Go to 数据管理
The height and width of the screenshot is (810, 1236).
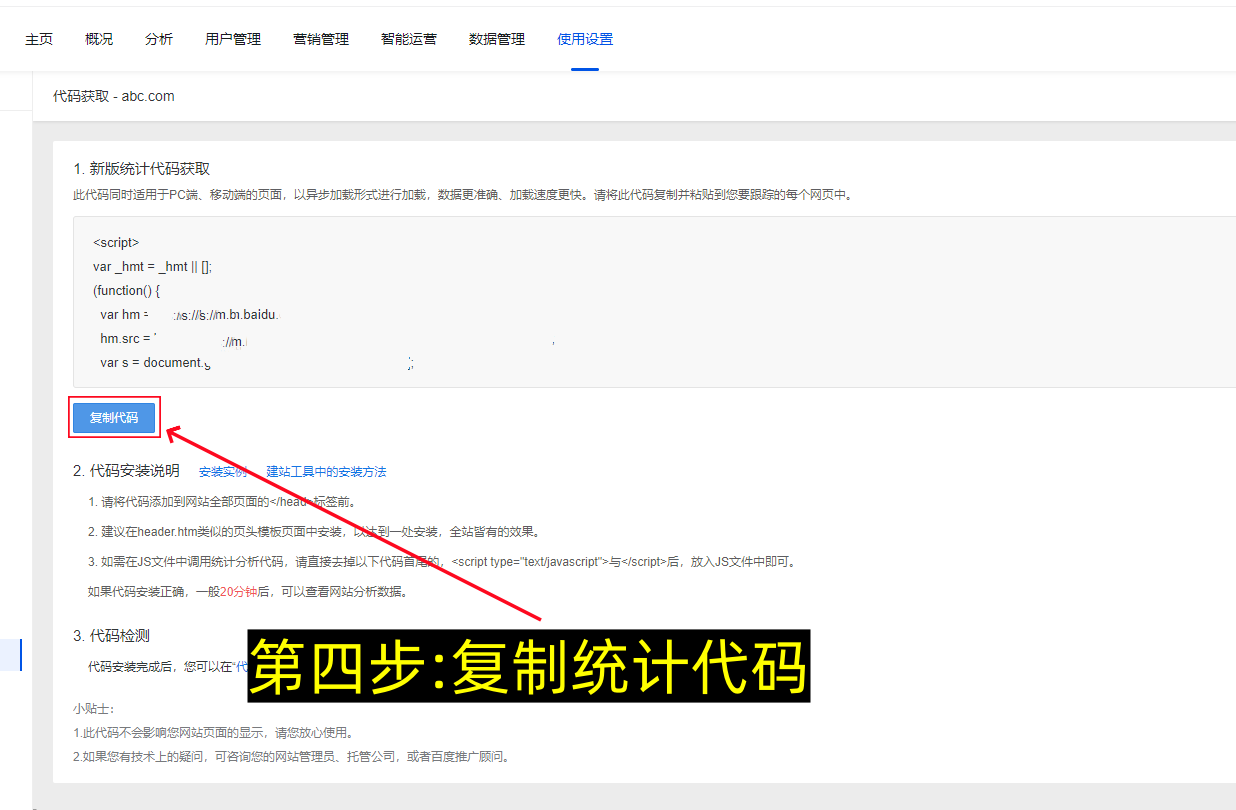tap(496, 38)
